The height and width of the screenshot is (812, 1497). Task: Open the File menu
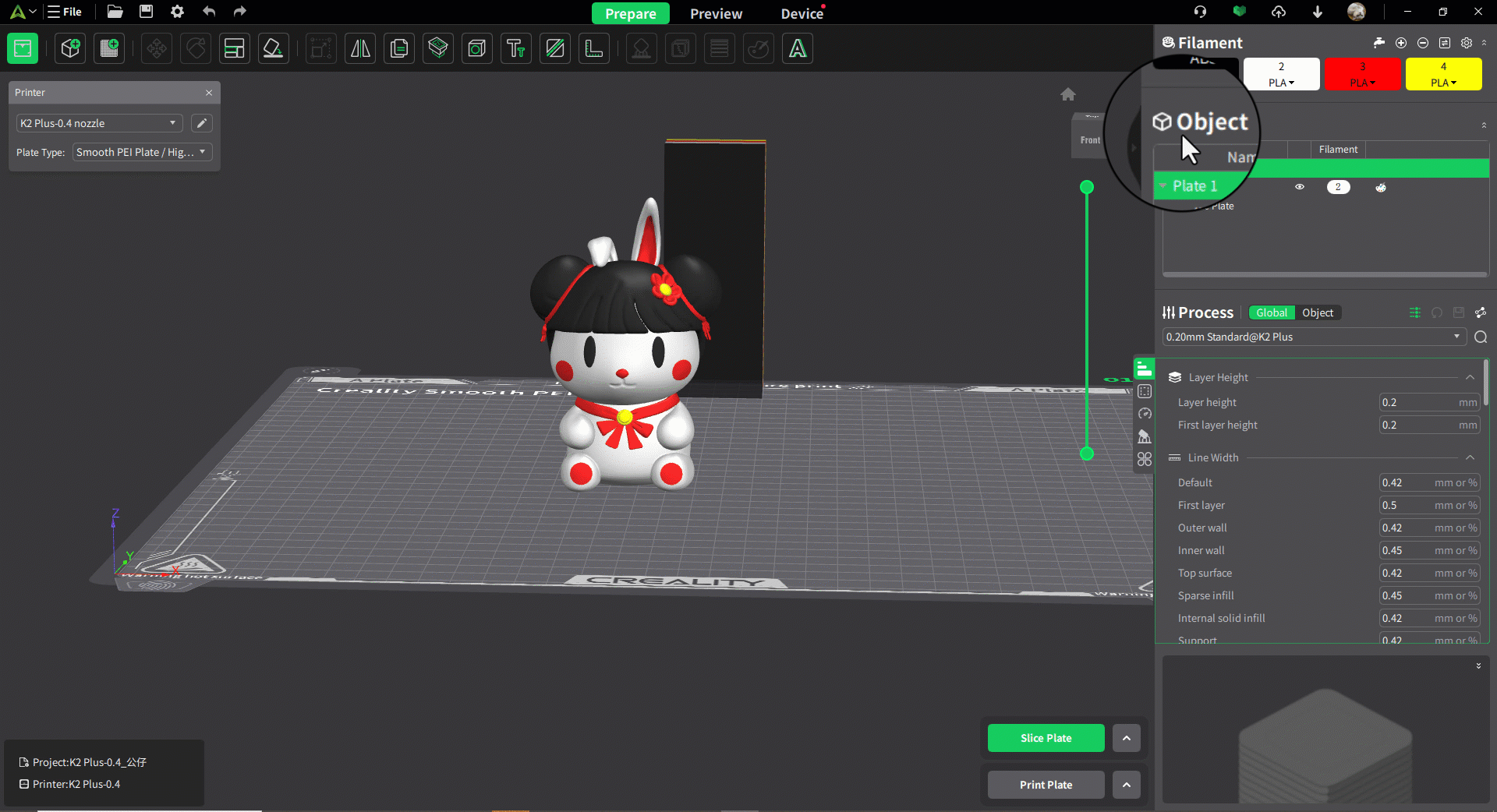pos(65,12)
